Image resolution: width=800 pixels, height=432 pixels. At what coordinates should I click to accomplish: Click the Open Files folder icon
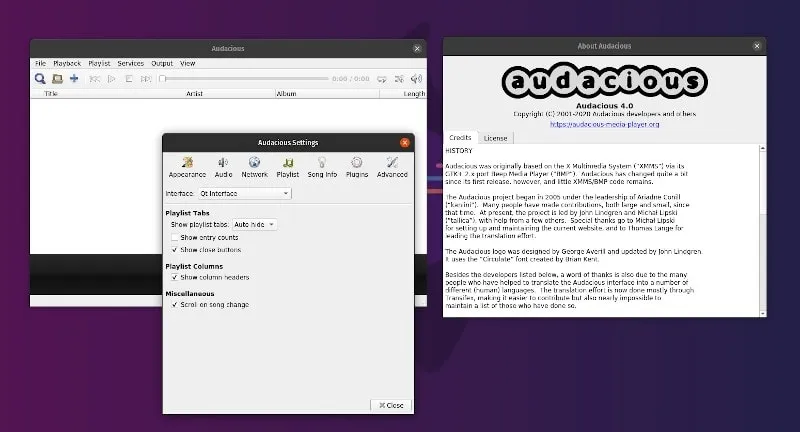(57, 78)
